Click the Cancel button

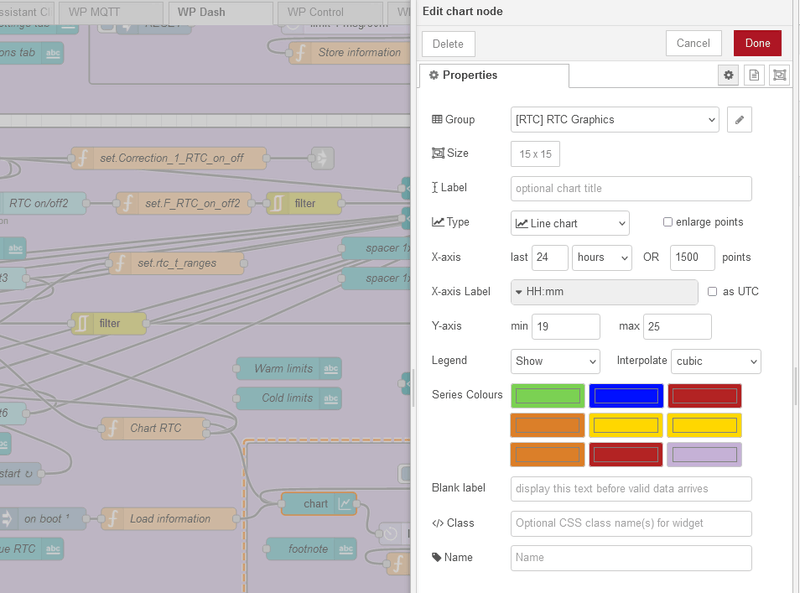point(693,44)
